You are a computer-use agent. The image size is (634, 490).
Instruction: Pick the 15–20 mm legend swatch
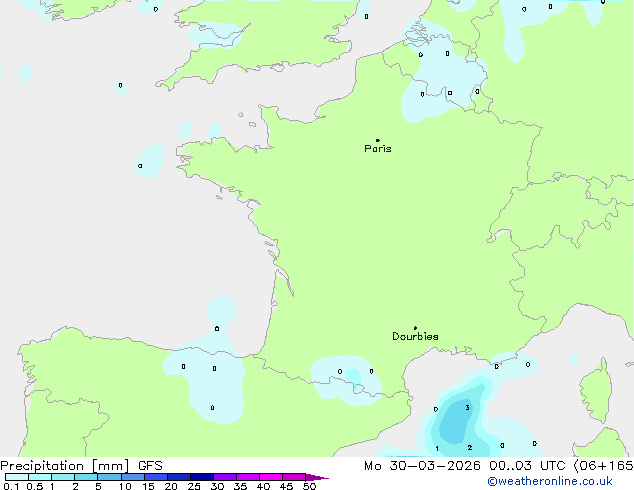click(x=155, y=477)
